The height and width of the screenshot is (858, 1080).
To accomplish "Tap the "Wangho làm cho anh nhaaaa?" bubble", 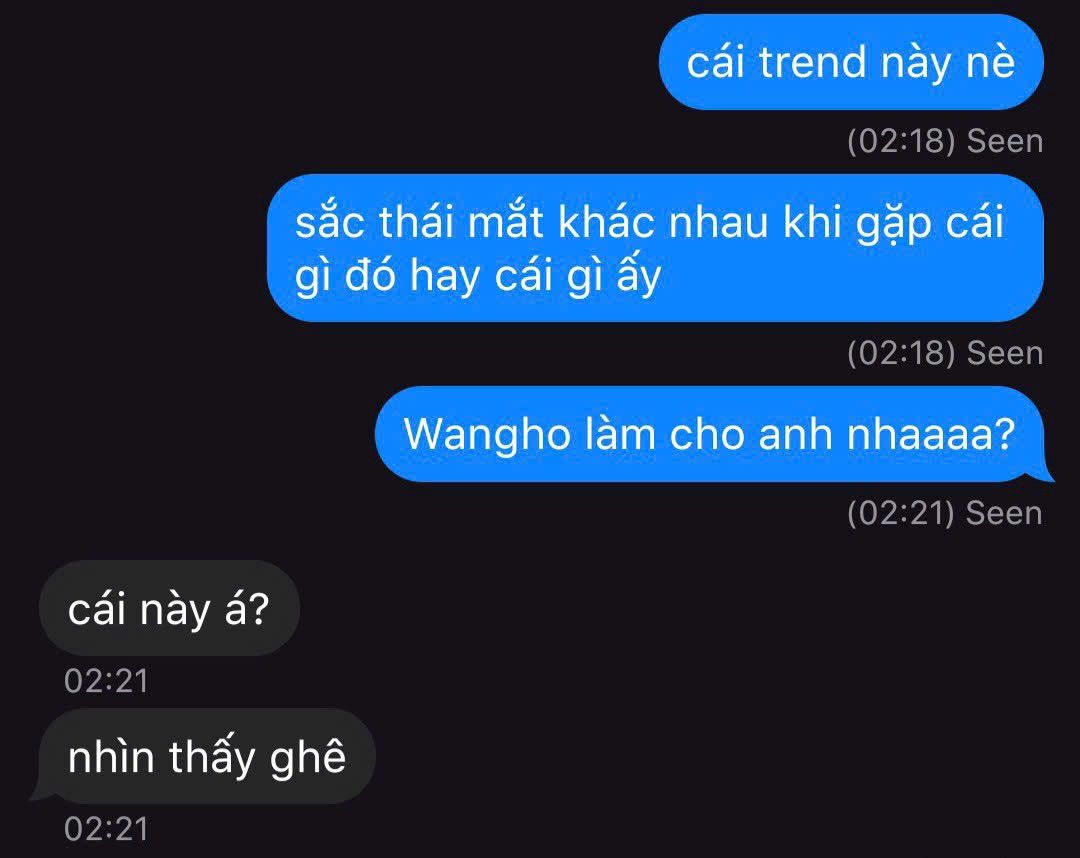I will (x=711, y=434).
